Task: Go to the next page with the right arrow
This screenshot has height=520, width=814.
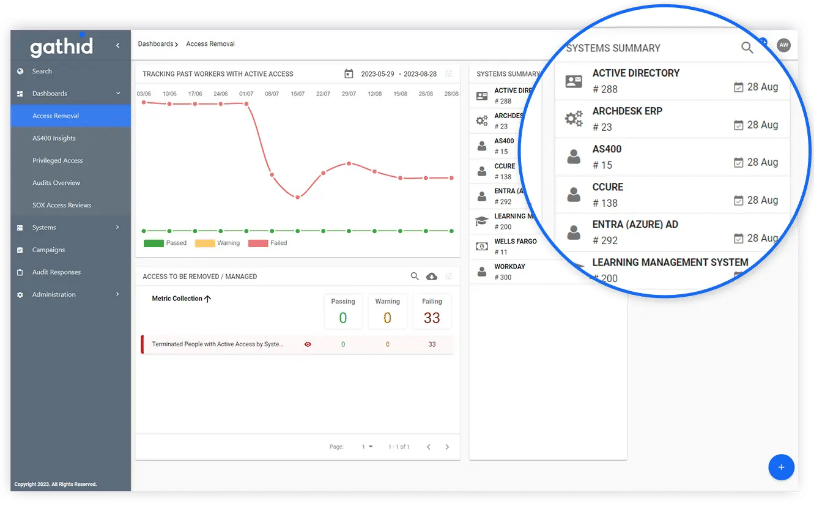Action: coord(447,447)
